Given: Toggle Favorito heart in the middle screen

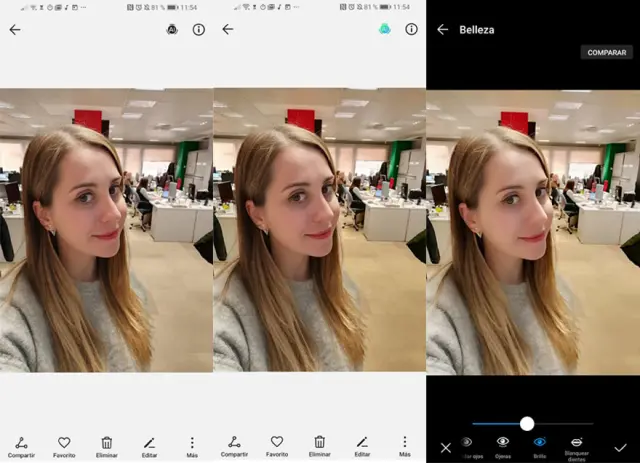Looking at the screenshot, I should [277, 445].
